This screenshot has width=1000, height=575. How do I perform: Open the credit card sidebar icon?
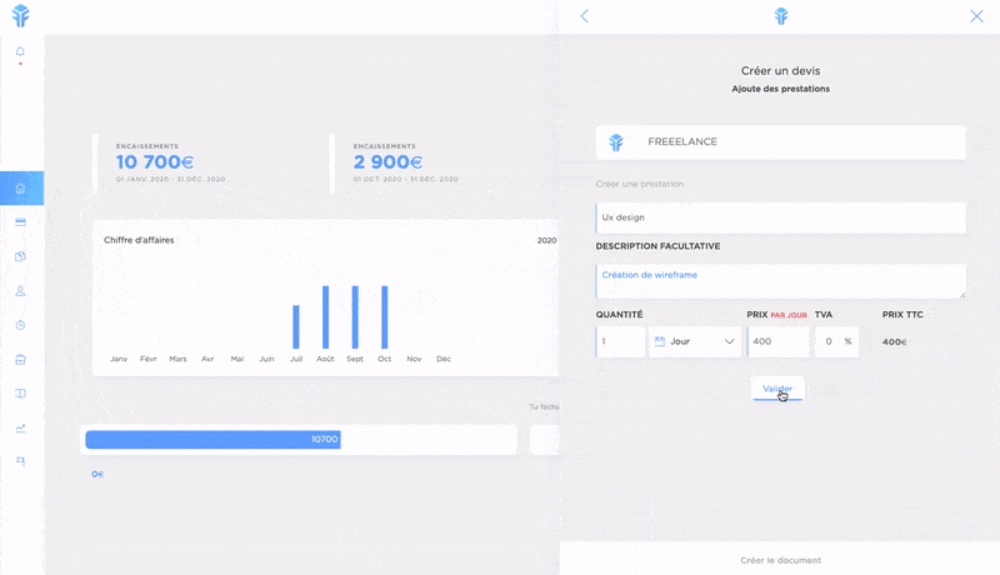(x=20, y=222)
